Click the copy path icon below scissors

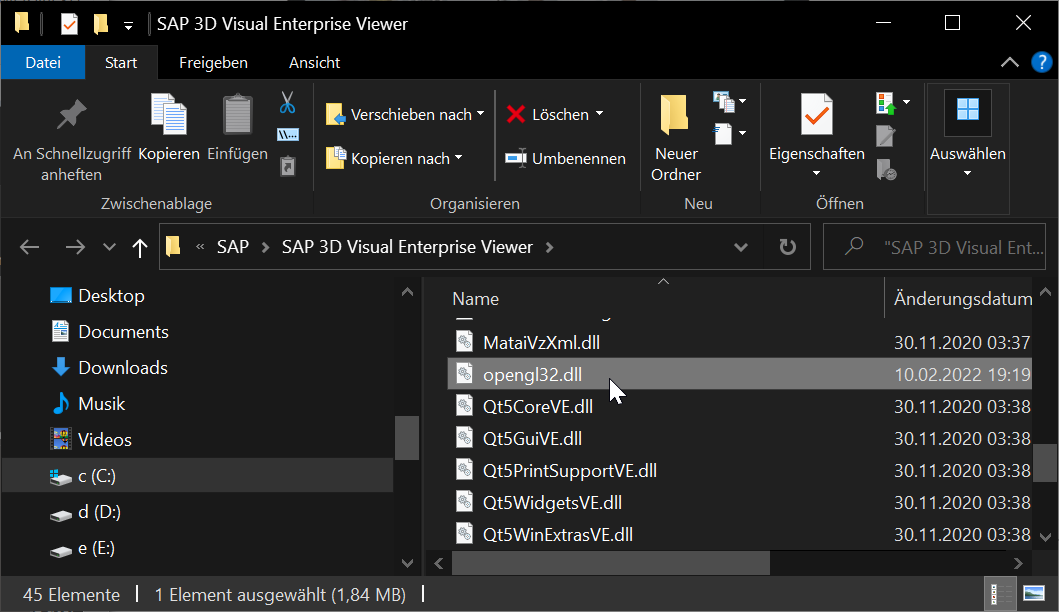click(x=288, y=134)
